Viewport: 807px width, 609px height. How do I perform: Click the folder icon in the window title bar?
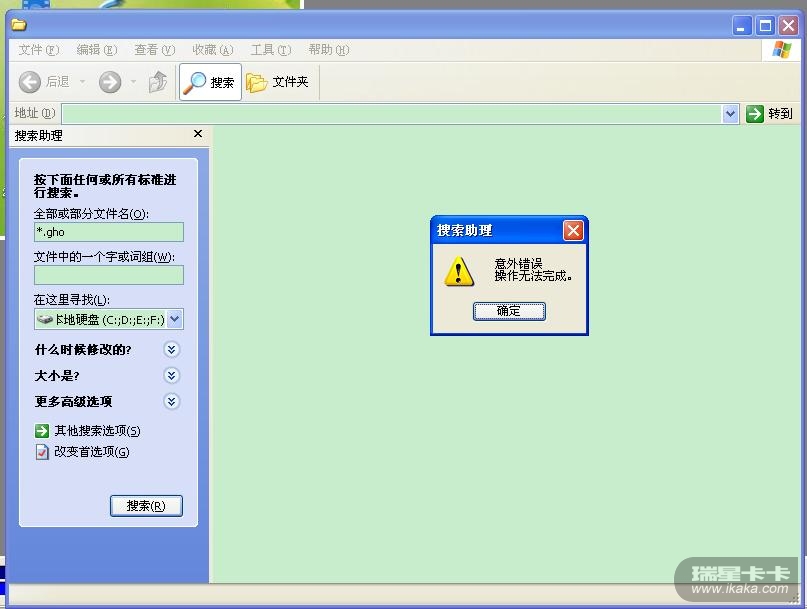click(19, 25)
